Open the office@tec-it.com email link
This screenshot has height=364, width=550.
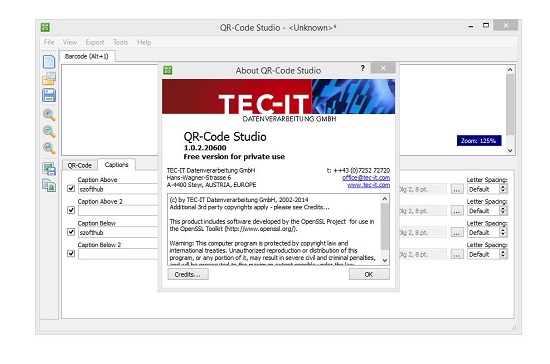coord(366,177)
